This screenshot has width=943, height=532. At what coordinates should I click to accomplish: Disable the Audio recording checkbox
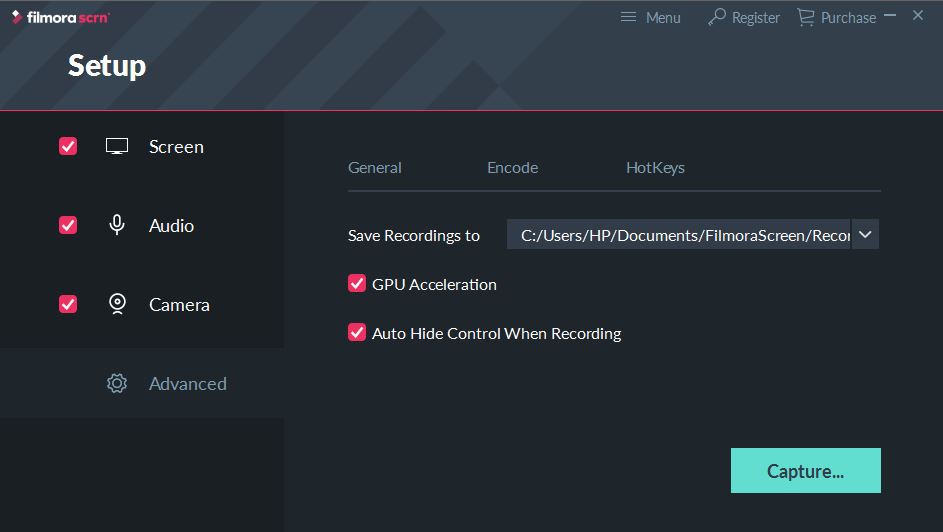(68, 225)
